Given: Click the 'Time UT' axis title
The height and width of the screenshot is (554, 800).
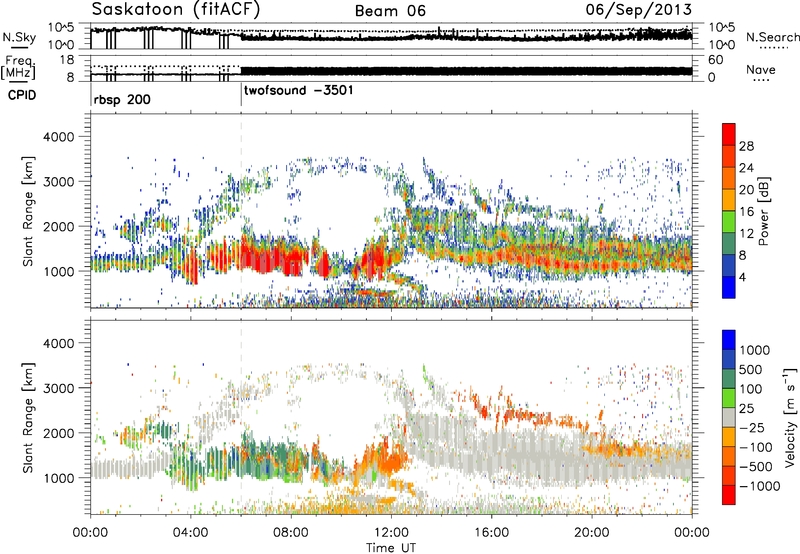Looking at the screenshot, I should pyautogui.click(x=391, y=547).
